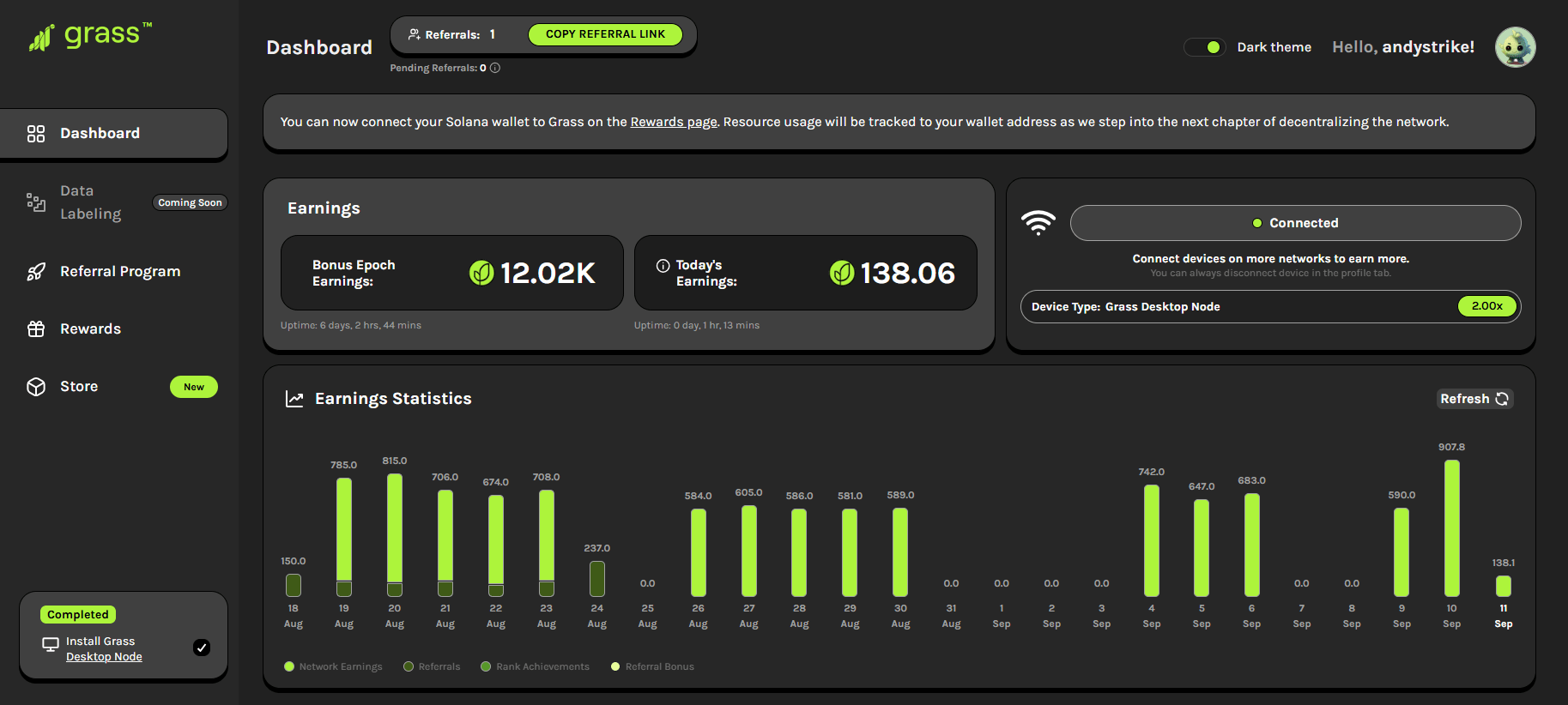Click the Bonus Epoch Earnings leaf icon

481,273
